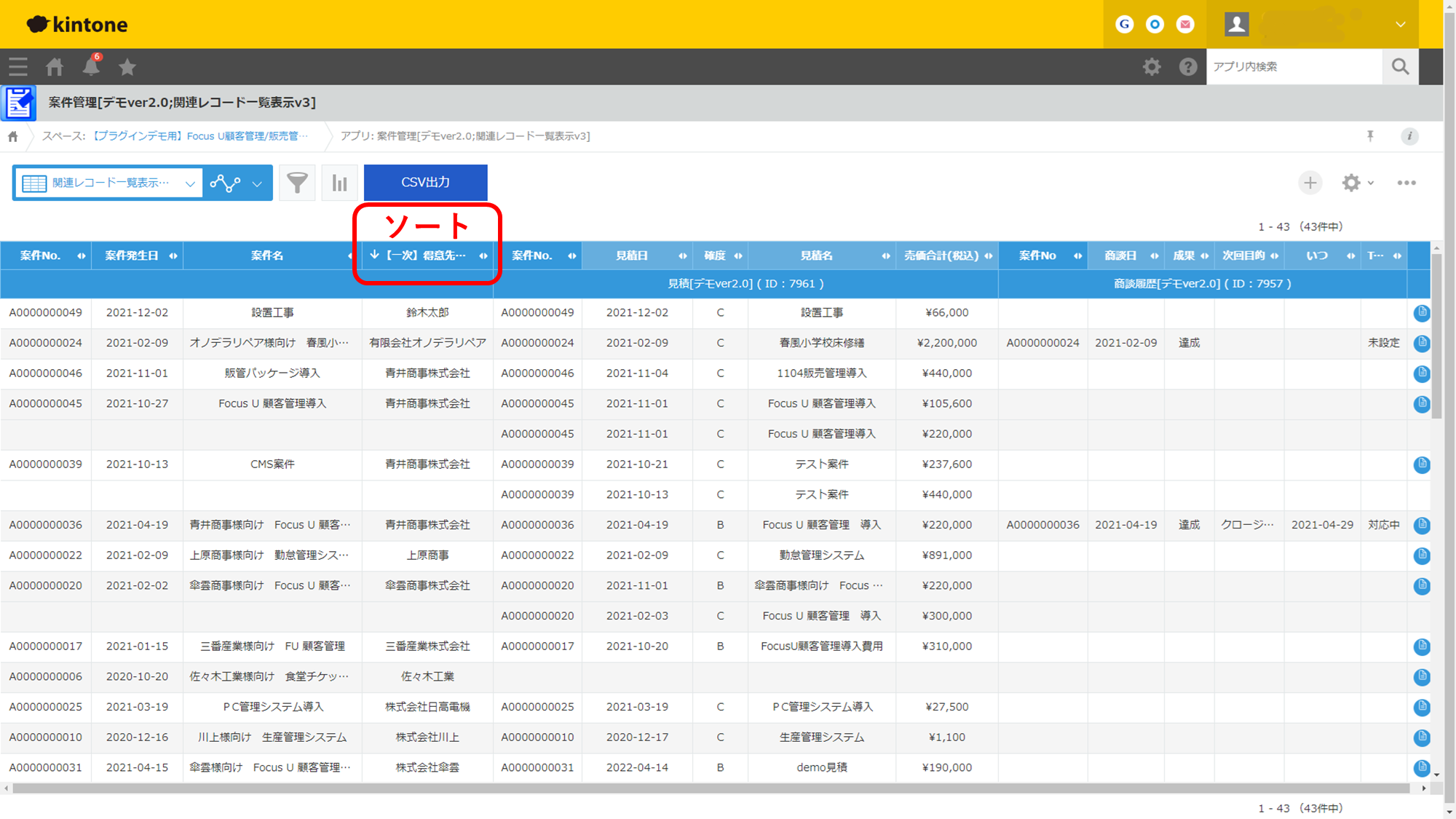Open the three-dot options menu
The height and width of the screenshot is (819, 1456).
click(x=1406, y=183)
